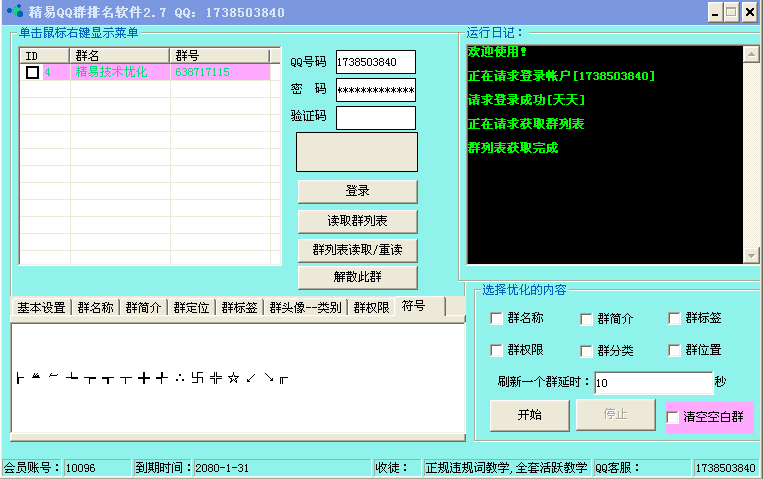Click the star ☆ symbol

(234, 378)
